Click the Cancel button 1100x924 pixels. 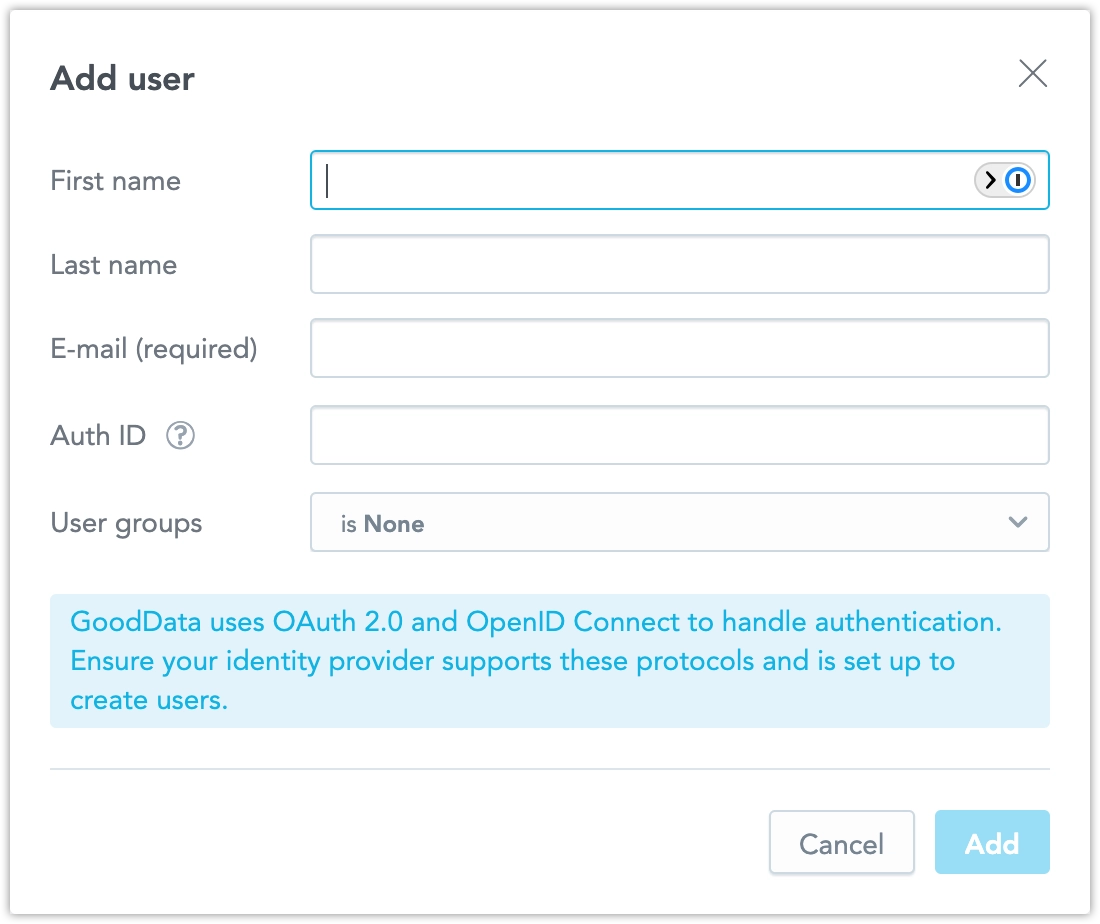tap(841, 842)
